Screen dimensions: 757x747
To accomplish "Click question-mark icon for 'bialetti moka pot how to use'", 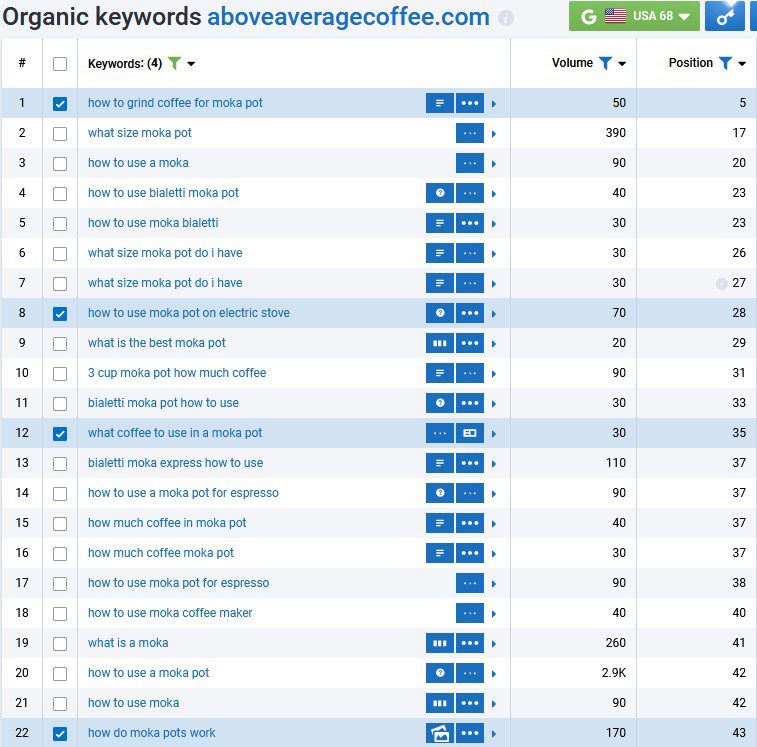I will click(440, 403).
